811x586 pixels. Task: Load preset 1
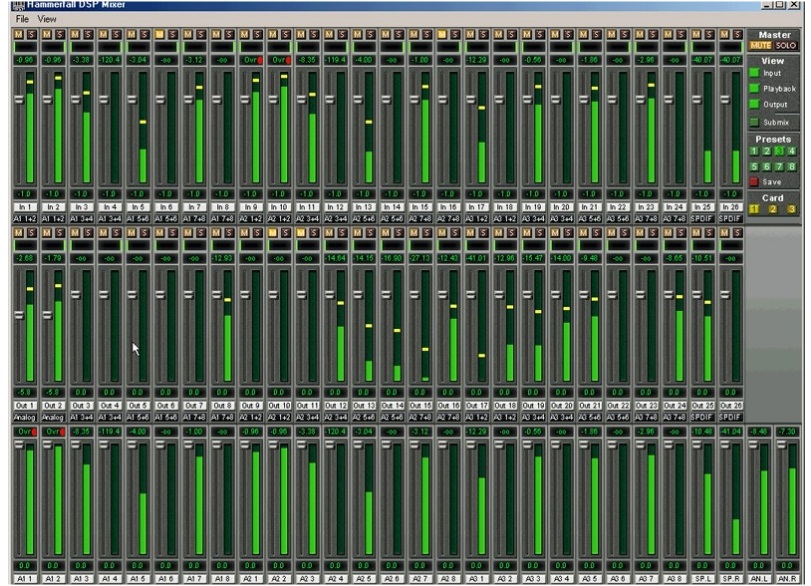point(754,152)
